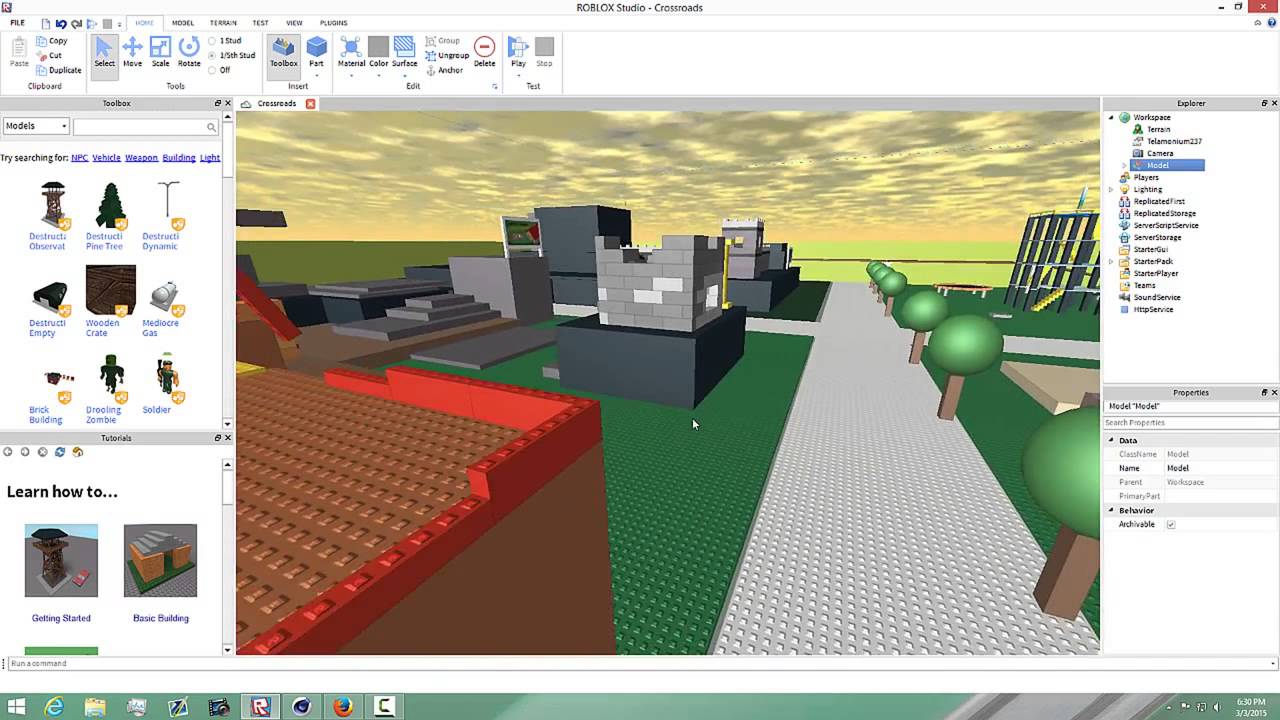Create new file from quick access bar

click(x=46, y=23)
